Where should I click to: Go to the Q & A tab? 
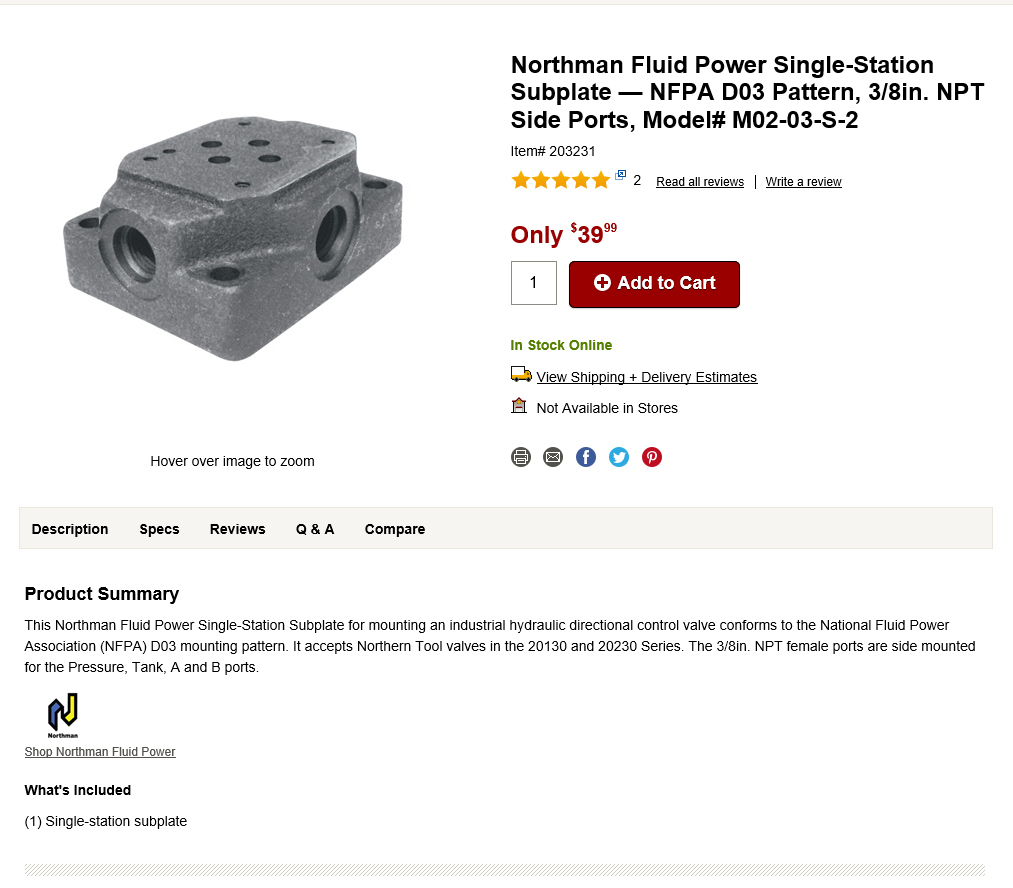(315, 529)
